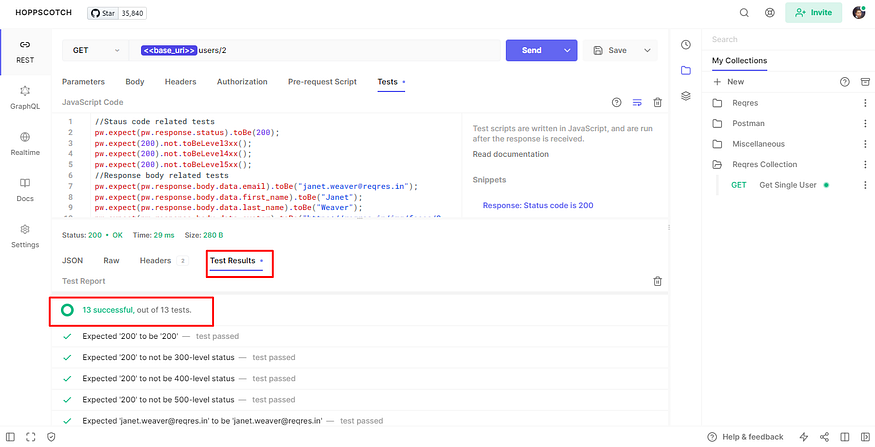Click the Invite button
The height and width of the screenshot is (447, 875).
point(813,12)
